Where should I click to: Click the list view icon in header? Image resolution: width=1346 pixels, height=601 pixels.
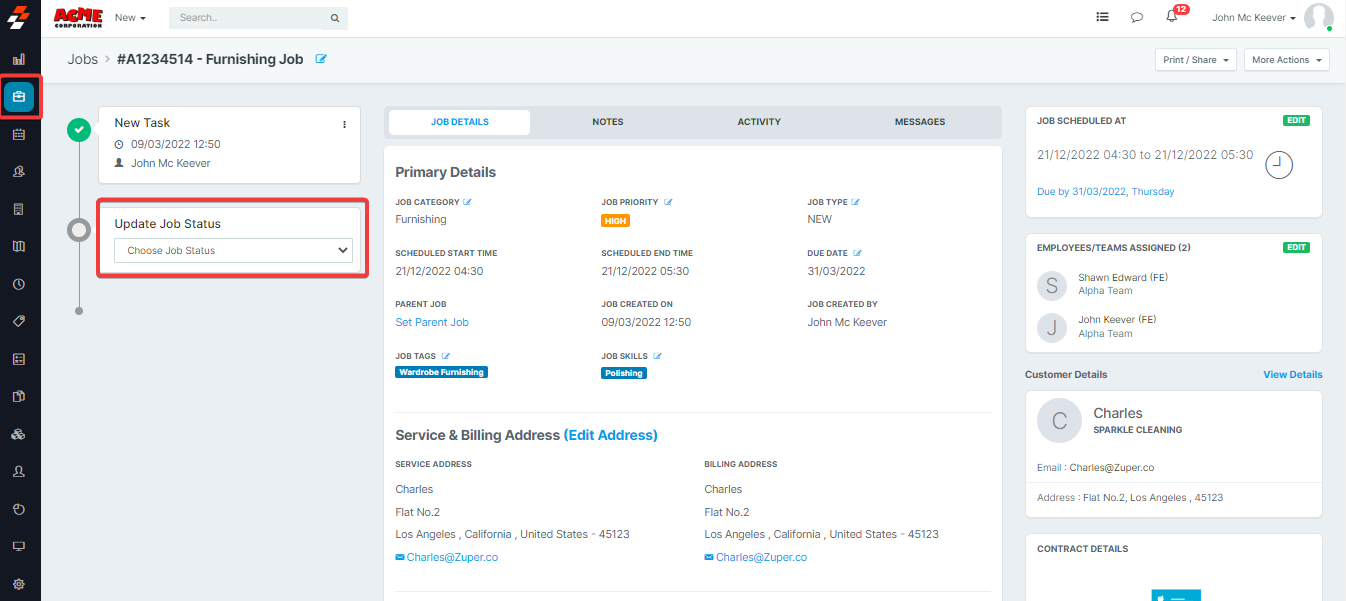click(1102, 17)
